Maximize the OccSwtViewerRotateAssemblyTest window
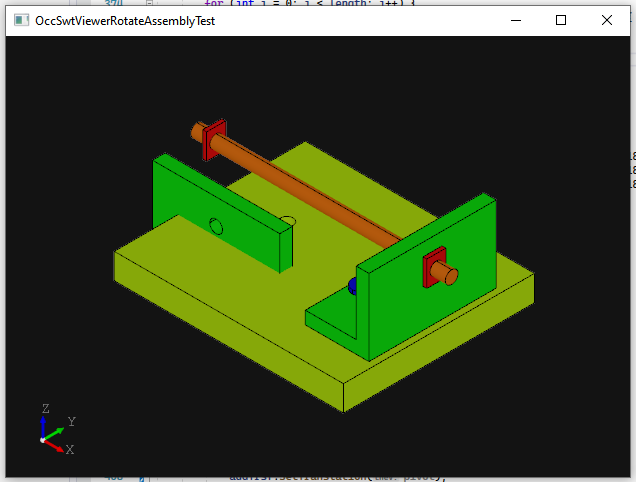 561,20
